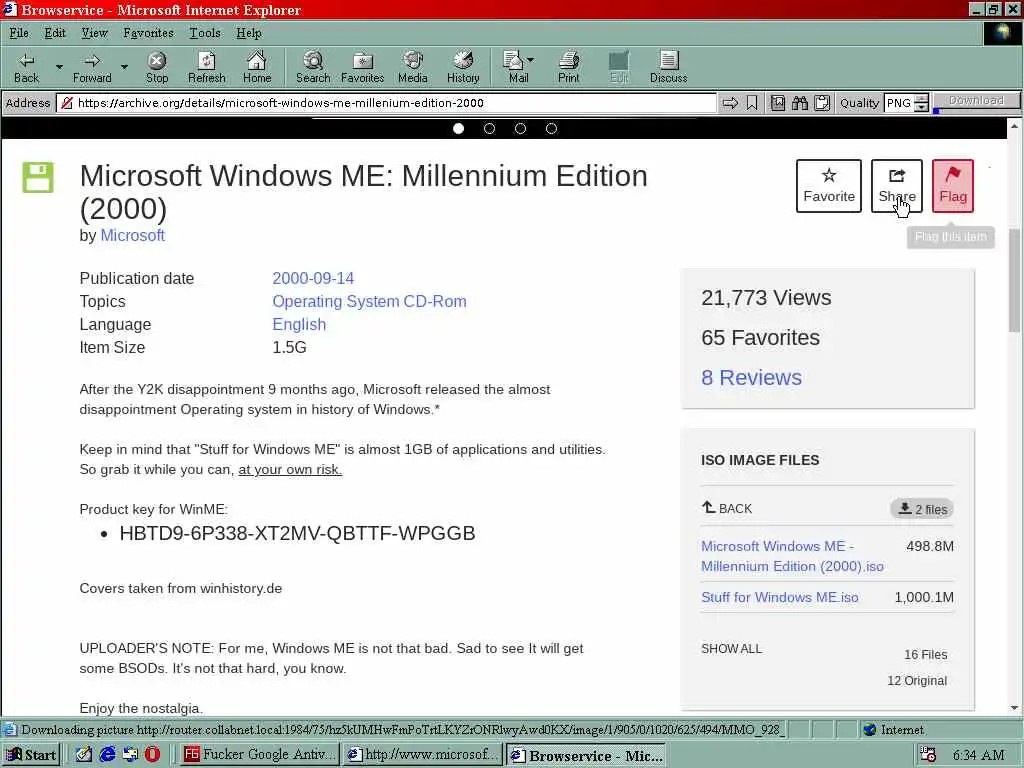
Task: Flag this item with the Flag button
Action: pyautogui.click(x=953, y=186)
